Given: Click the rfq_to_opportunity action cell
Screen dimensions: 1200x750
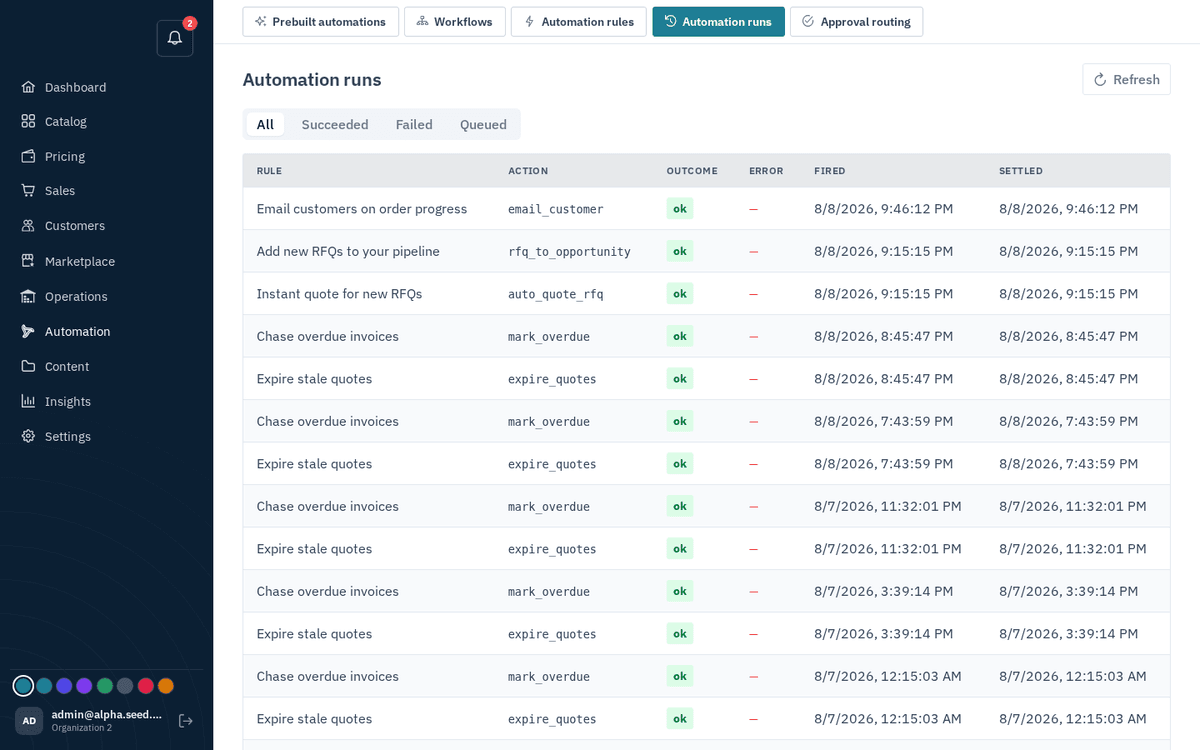Looking at the screenshot, I should [x=569, y=252].
